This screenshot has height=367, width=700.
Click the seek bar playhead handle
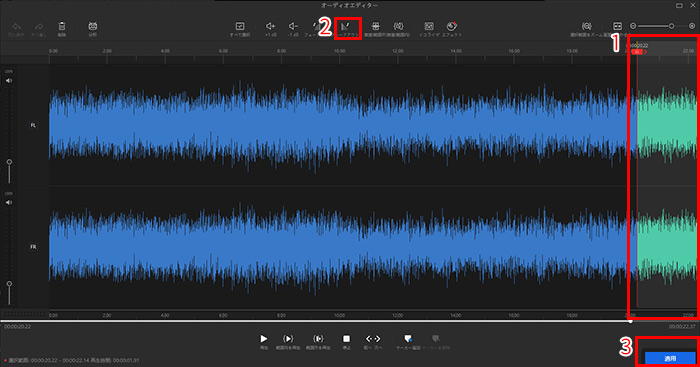point(630,321)
